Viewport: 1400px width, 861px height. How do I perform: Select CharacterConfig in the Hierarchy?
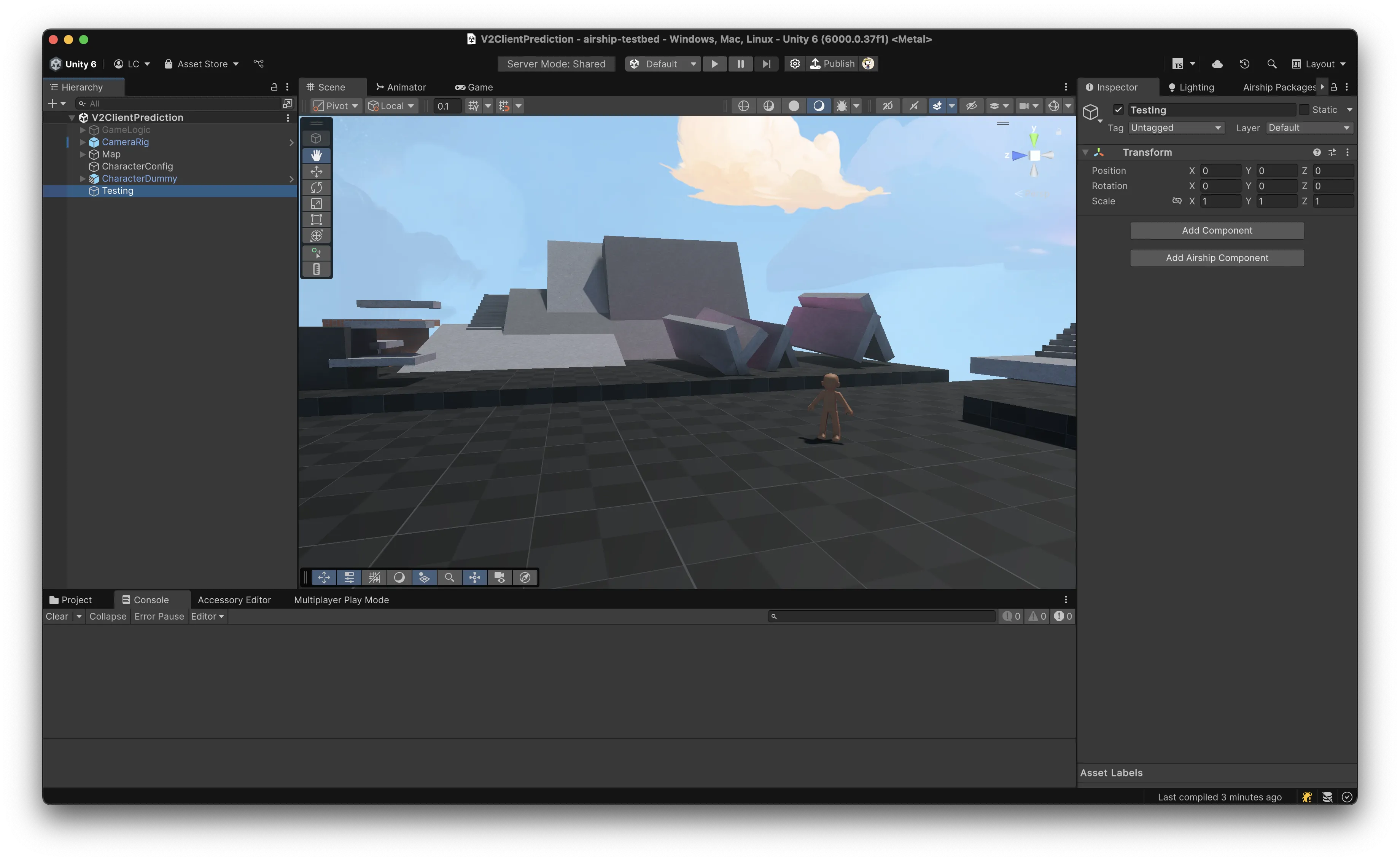tap(137, 166)
